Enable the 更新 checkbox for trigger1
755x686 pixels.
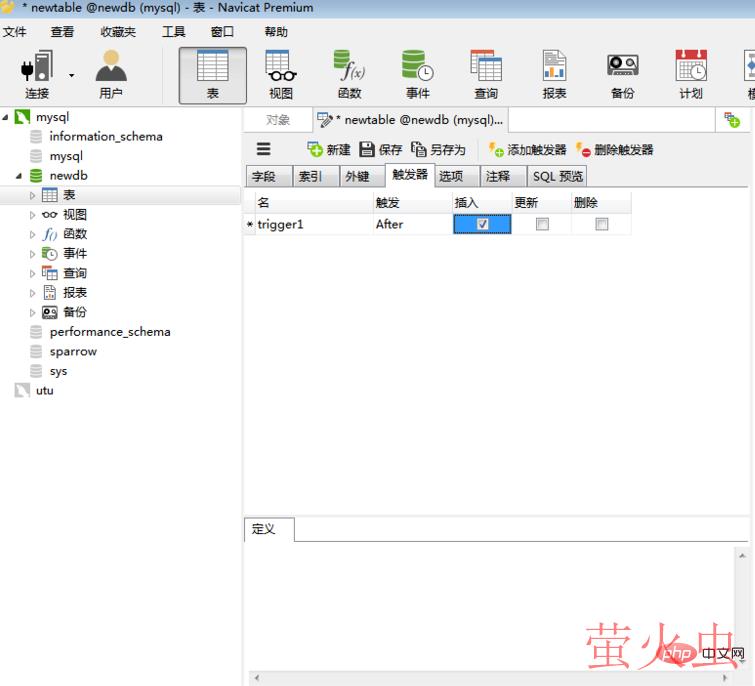[542, 225]
